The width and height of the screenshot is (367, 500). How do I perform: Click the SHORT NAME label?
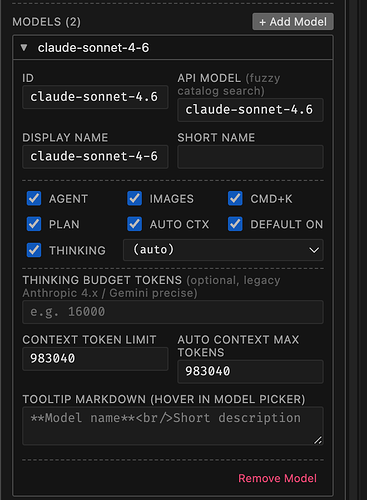point(216,137)
